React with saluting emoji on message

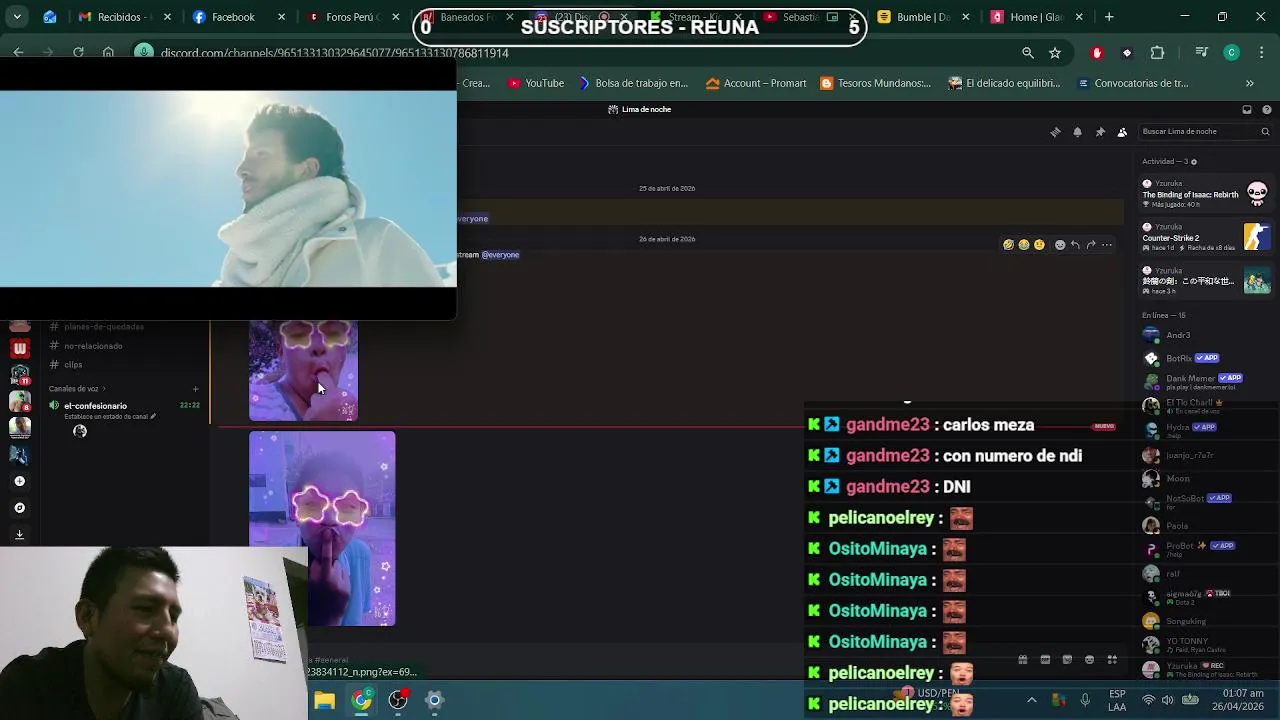click(1039, 245)
